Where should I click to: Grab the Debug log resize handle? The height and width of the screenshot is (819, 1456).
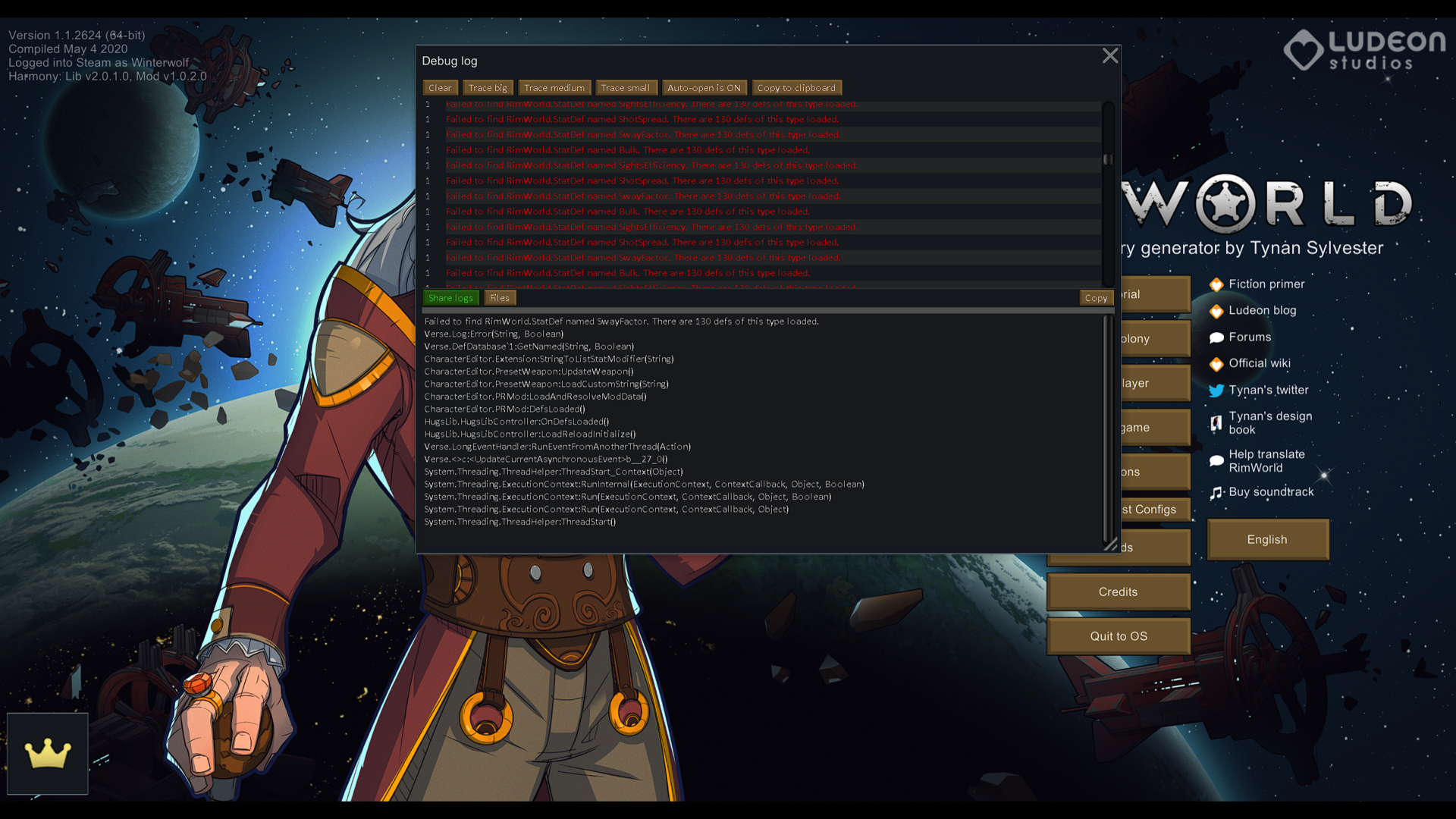(1111, 544)
